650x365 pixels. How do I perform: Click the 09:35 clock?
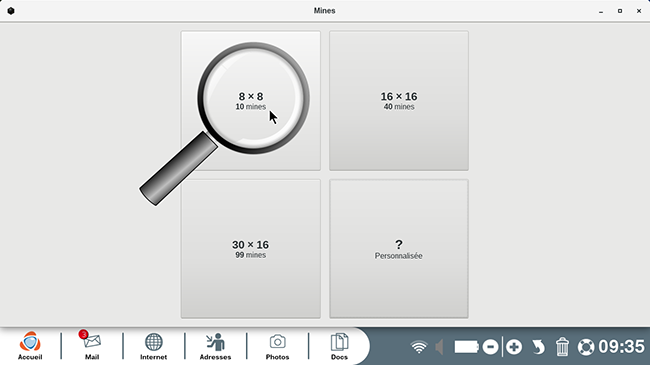click(621, 347)
